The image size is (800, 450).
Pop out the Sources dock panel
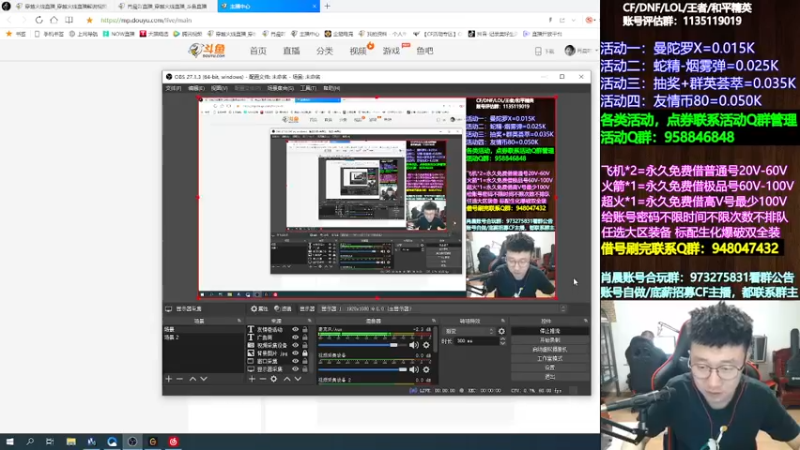[310, 321]
